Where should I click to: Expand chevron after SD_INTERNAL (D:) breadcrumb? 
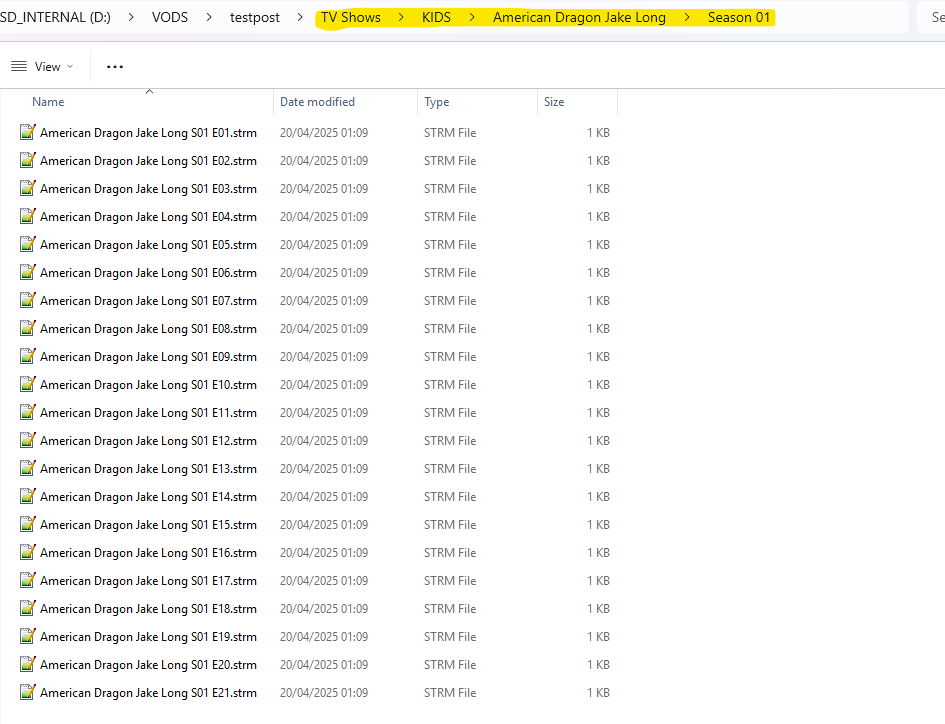[131, 17]
